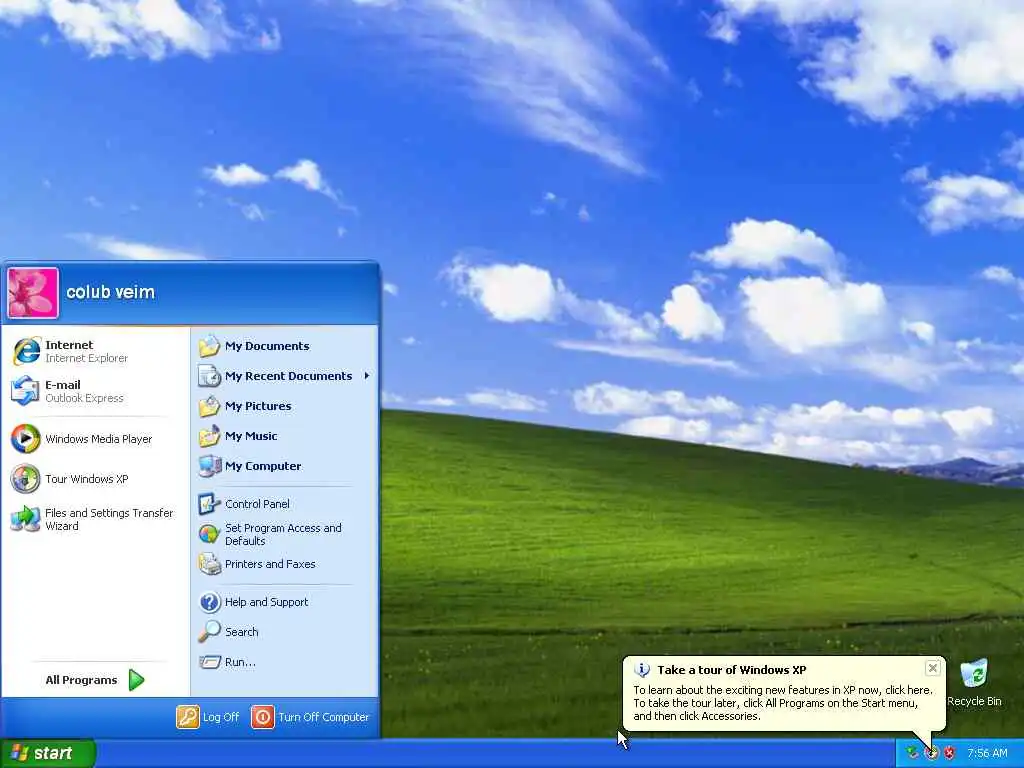Open Control Panel icon
Image resolution: width=1024 pixels, height=768 pixels.
tap(210, 504)
